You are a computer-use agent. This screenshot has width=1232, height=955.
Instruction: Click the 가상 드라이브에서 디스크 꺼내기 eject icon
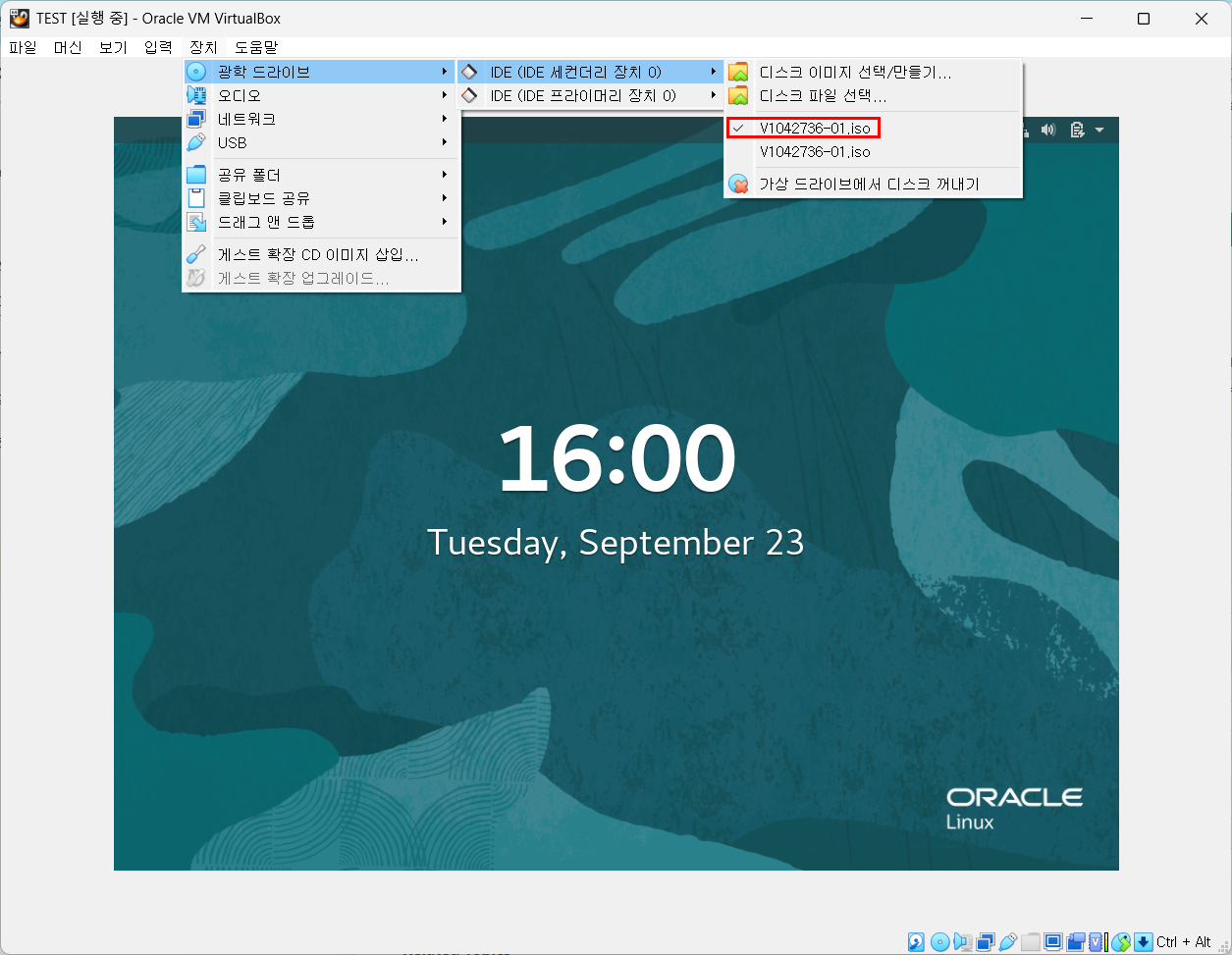tap(738, 184)
